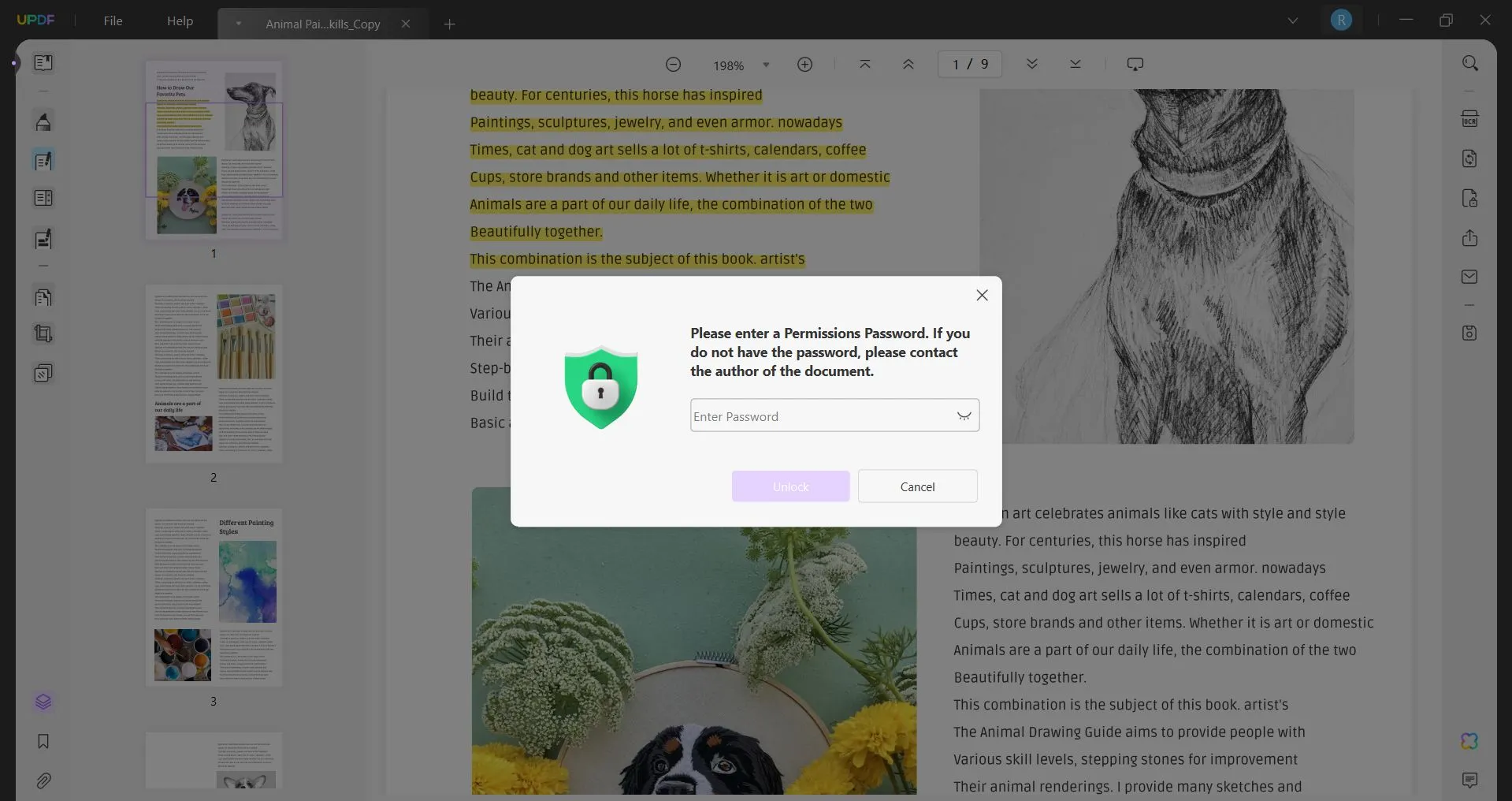Open the Layers panel

43,702
